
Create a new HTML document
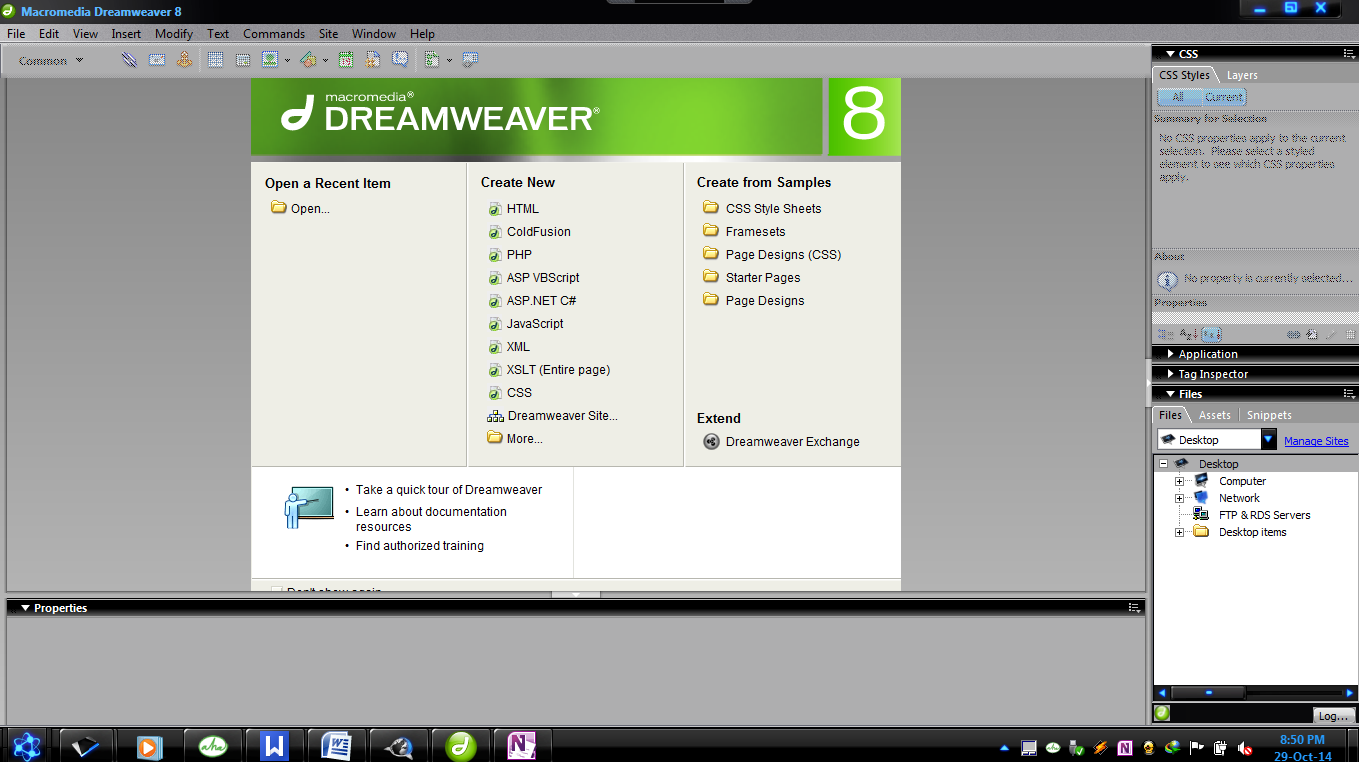522,208
